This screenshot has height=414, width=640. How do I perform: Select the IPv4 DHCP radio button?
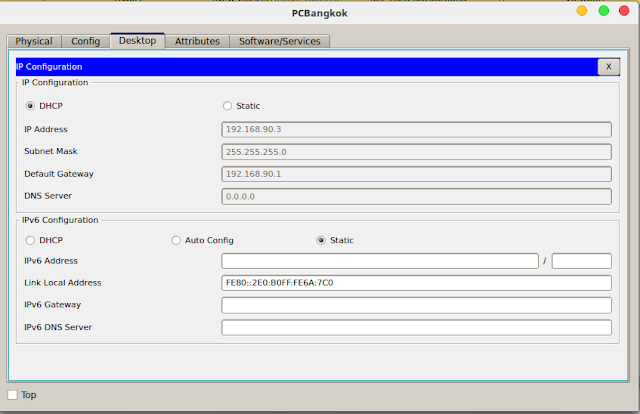(30, 106)
